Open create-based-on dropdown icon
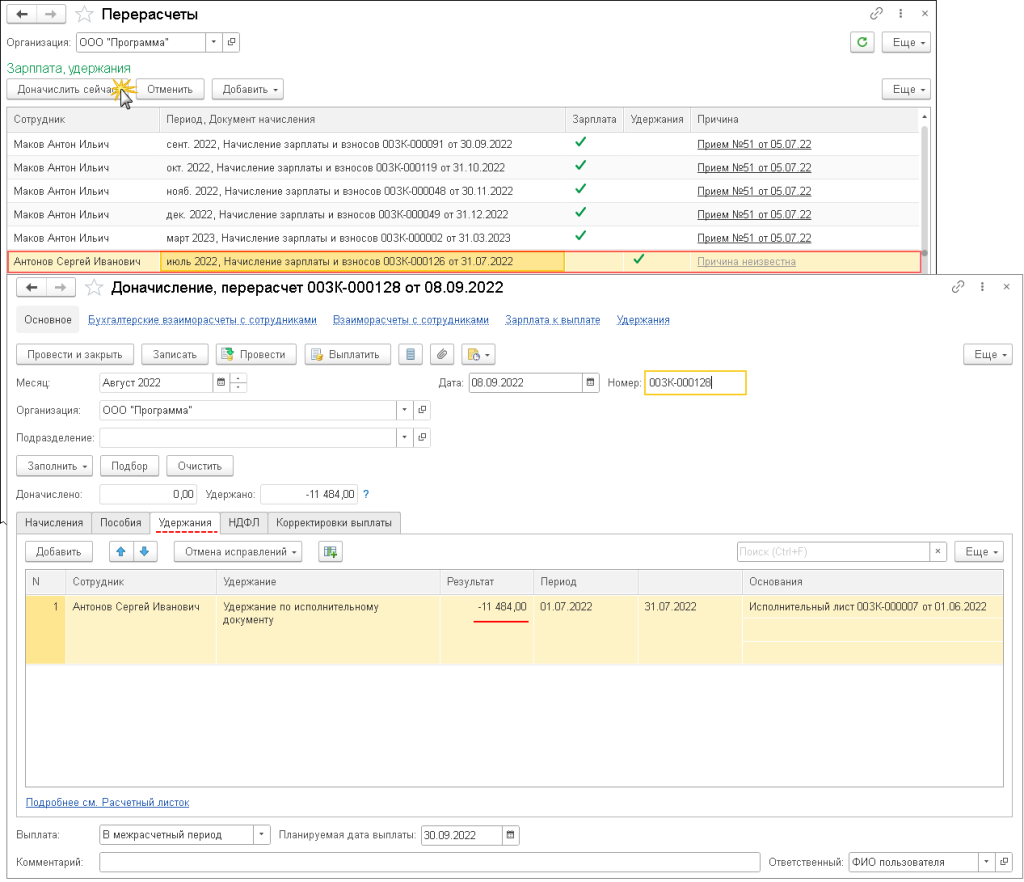Screen dimensions: 1024x882 (479, 354)
